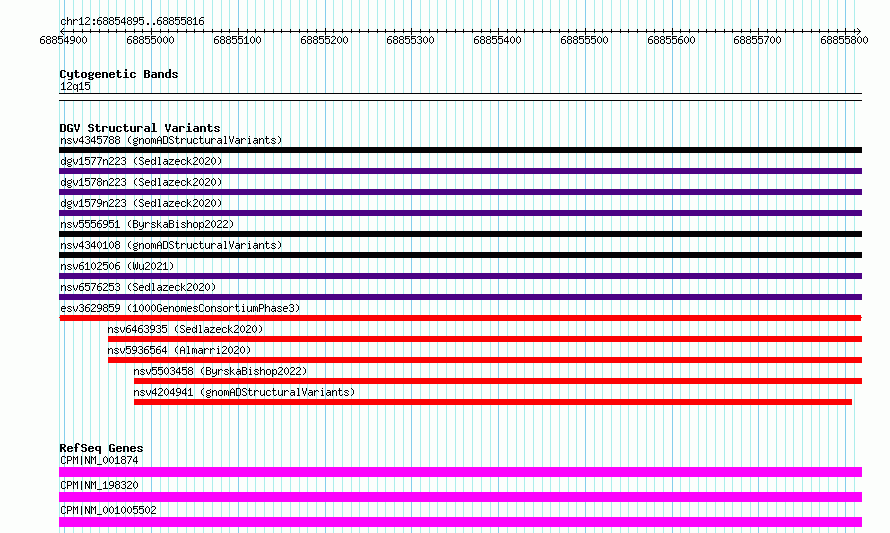Open variant nsv6463935 (Sedlazeck2020)
This screenshot has width=890, height=533.
click(185, 329)
